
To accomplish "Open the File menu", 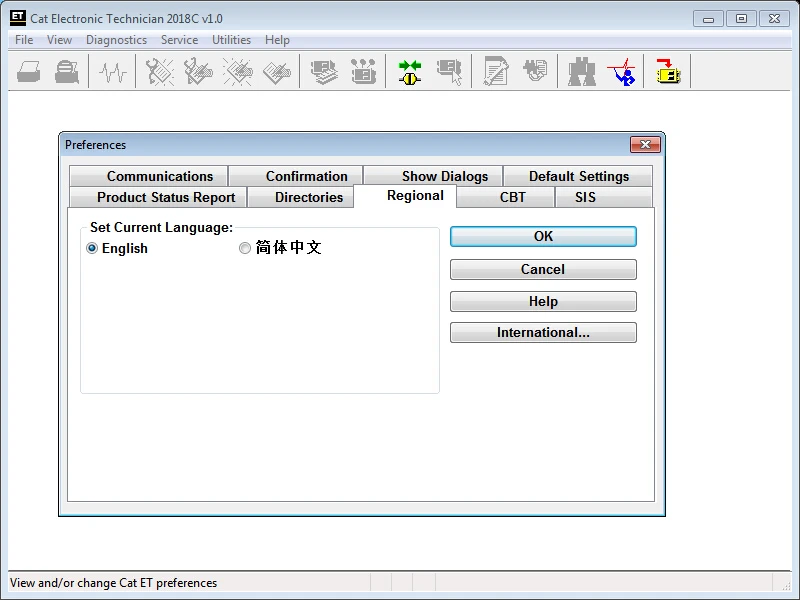I will click(24, 40).
